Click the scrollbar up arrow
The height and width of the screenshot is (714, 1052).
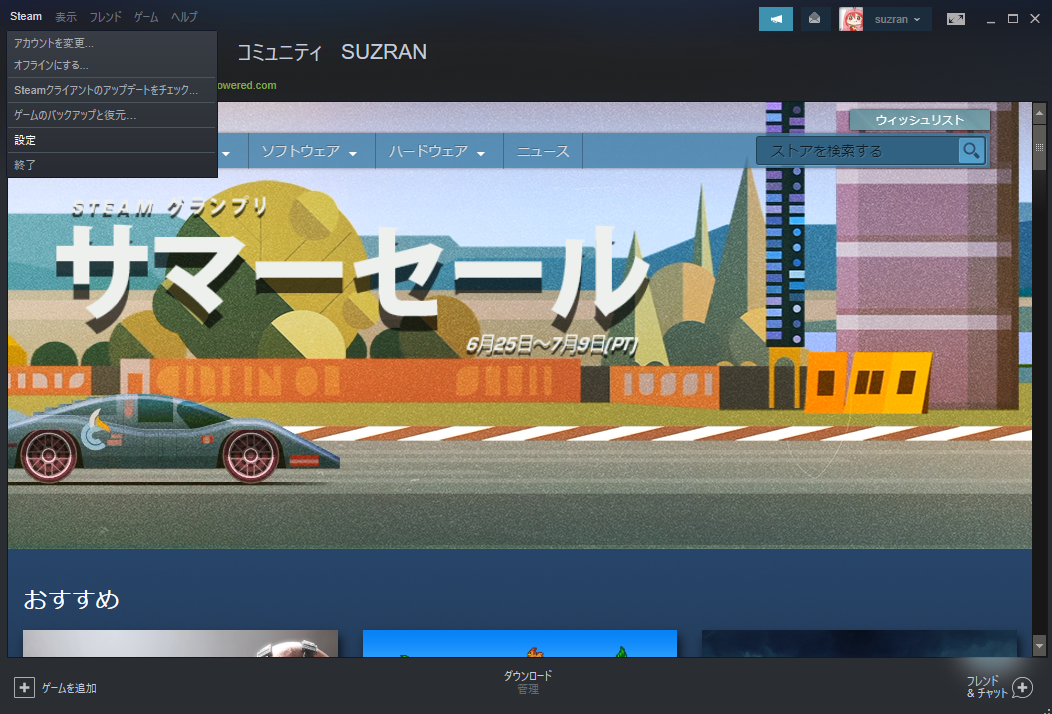[1039, 113]
